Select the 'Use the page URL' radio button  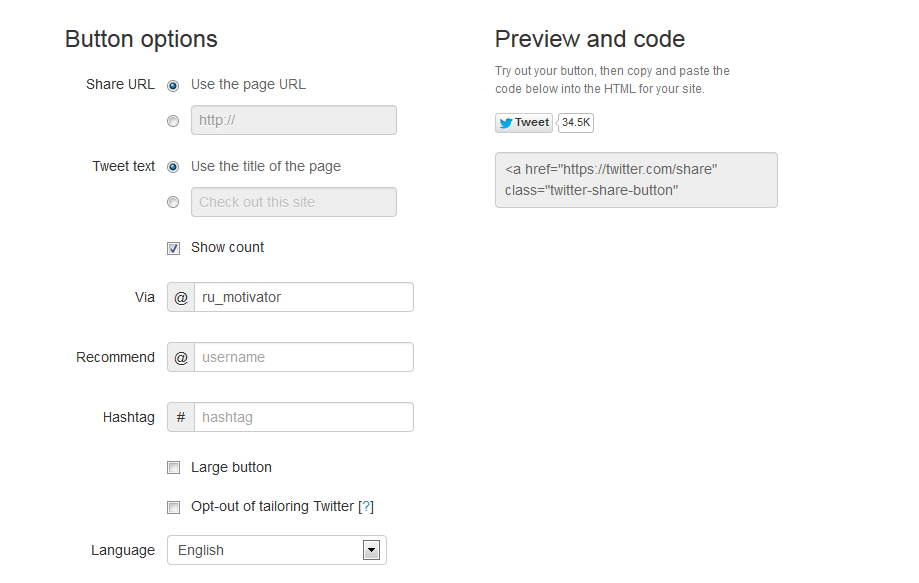173,86
